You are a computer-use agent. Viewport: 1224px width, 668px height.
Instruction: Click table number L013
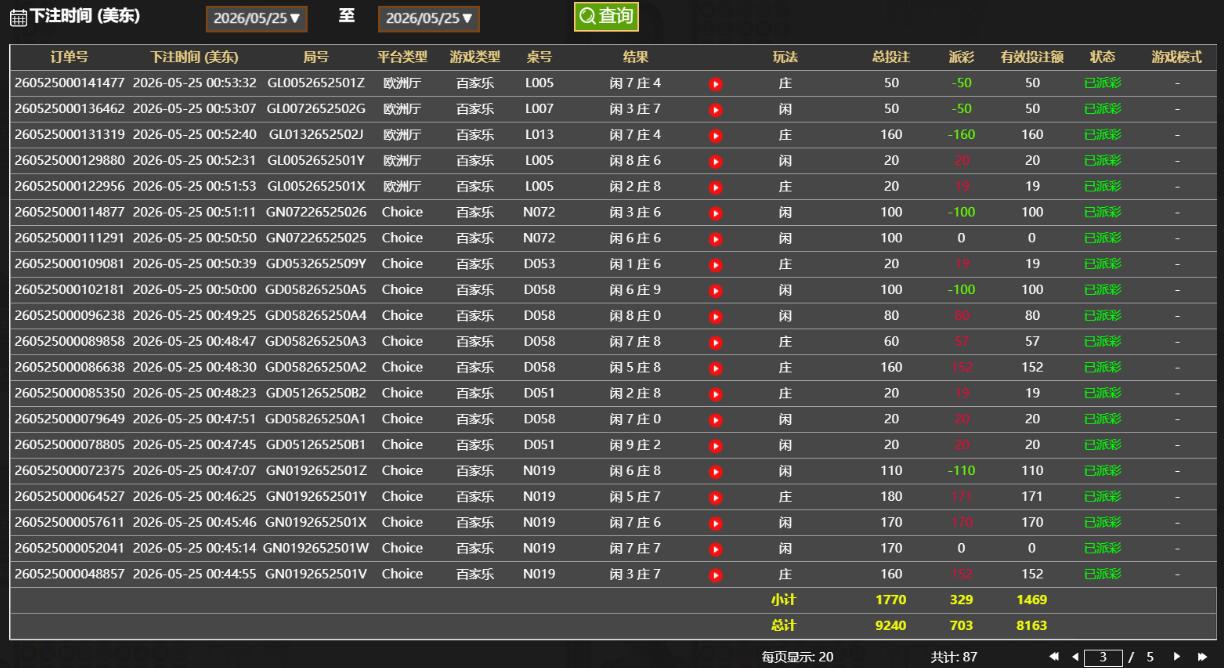click(539, 135)
